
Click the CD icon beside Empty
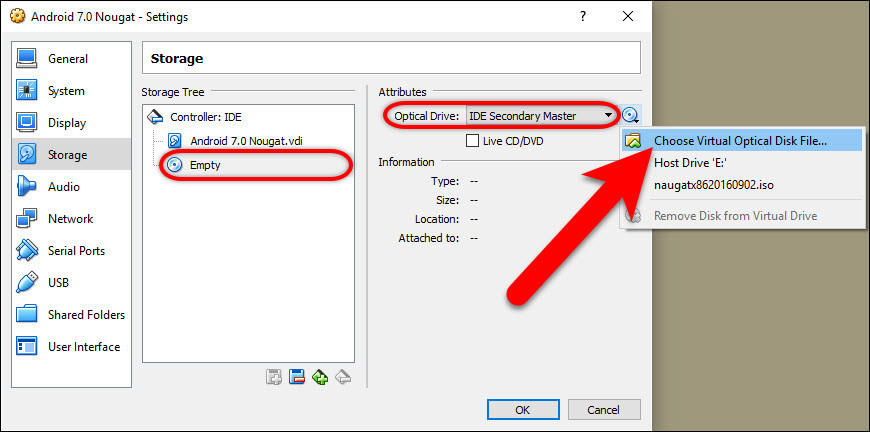[x=175, y=165]
